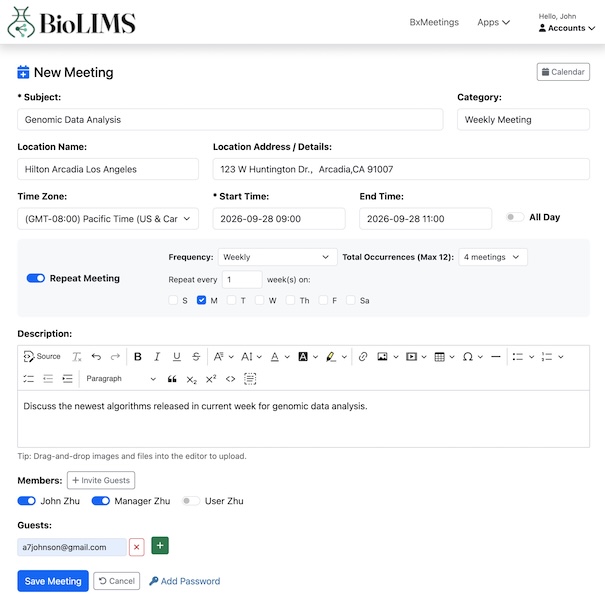The height and width of the screenshot is (600, 605).
Task: Open the Accounts menu
Action: [x=567, y=28]
